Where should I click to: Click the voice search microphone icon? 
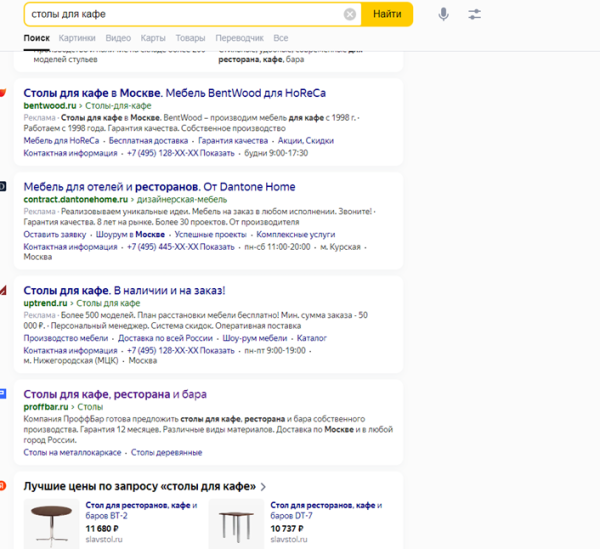point(443,15)
